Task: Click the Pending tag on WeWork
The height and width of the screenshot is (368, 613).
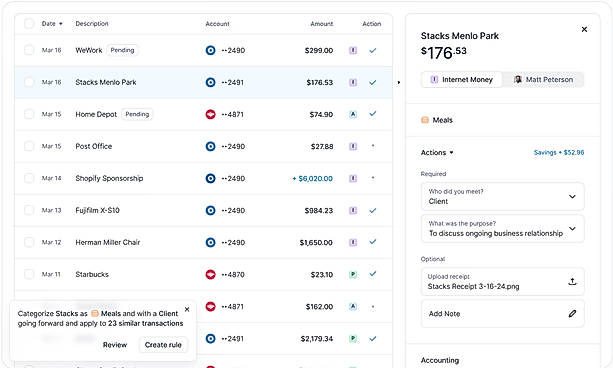Action: pos(122,50)
